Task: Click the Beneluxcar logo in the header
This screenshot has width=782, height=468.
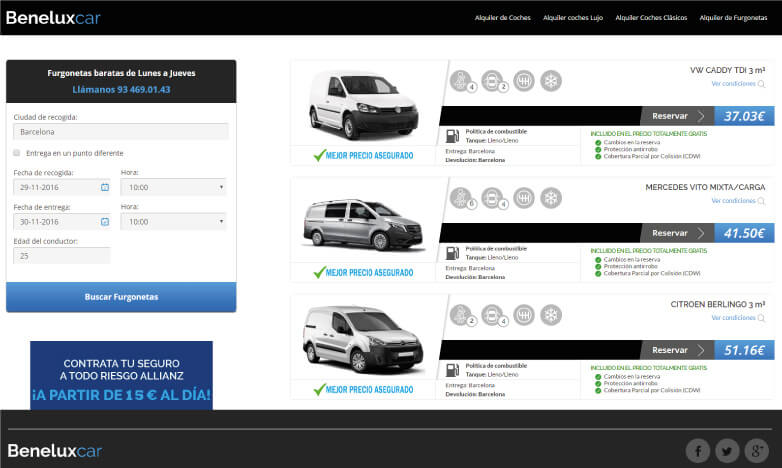Action: pyautogui.click(x=53, y=18)
